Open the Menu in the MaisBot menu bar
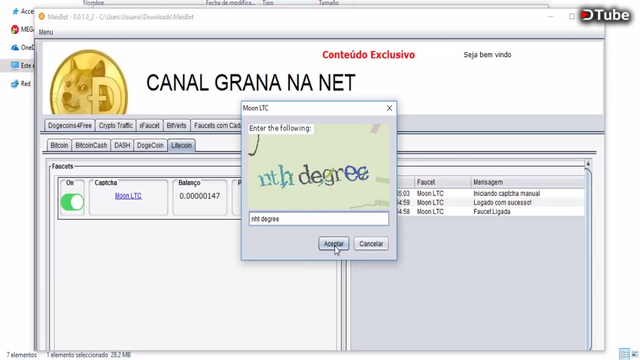This screenshot has height=360, width=640. pyautogui.click(x=46, y=32)
